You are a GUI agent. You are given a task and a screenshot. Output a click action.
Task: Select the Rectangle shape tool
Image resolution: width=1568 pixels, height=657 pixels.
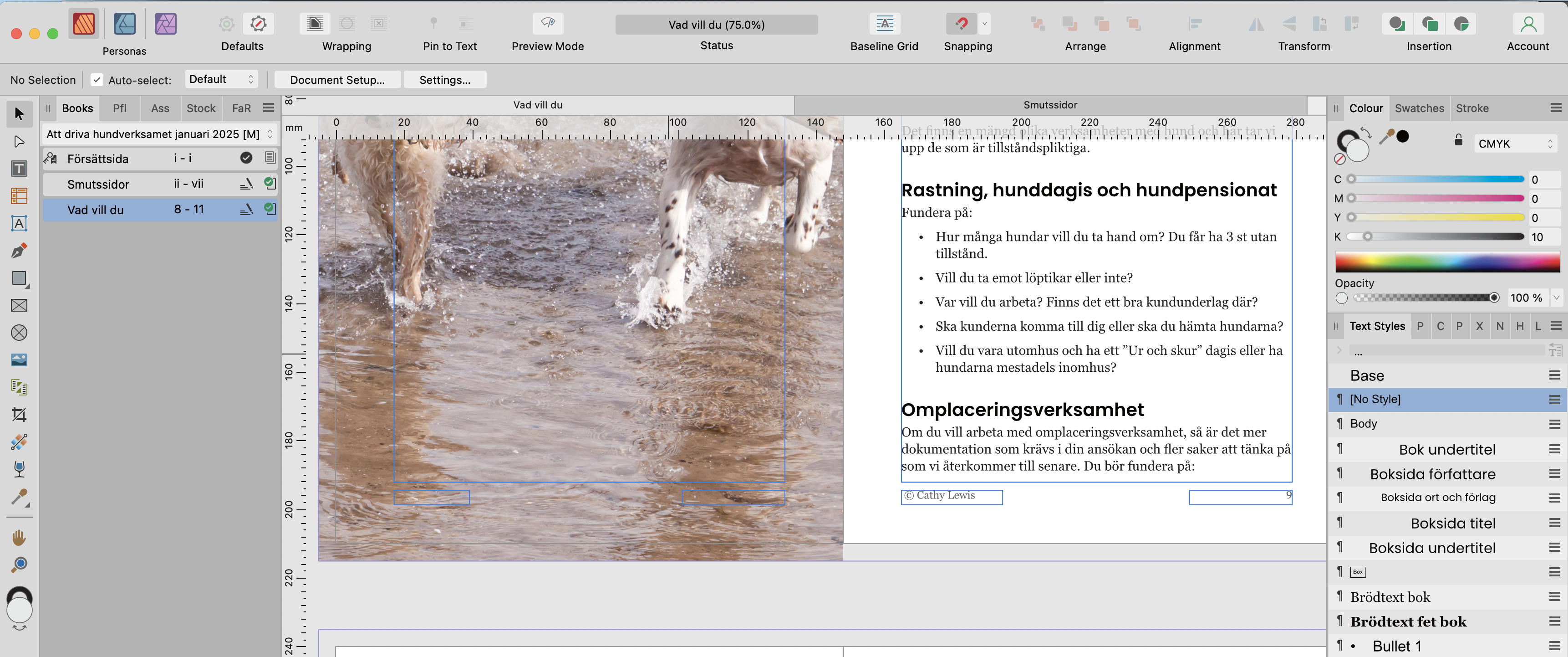tap(19, 278)
